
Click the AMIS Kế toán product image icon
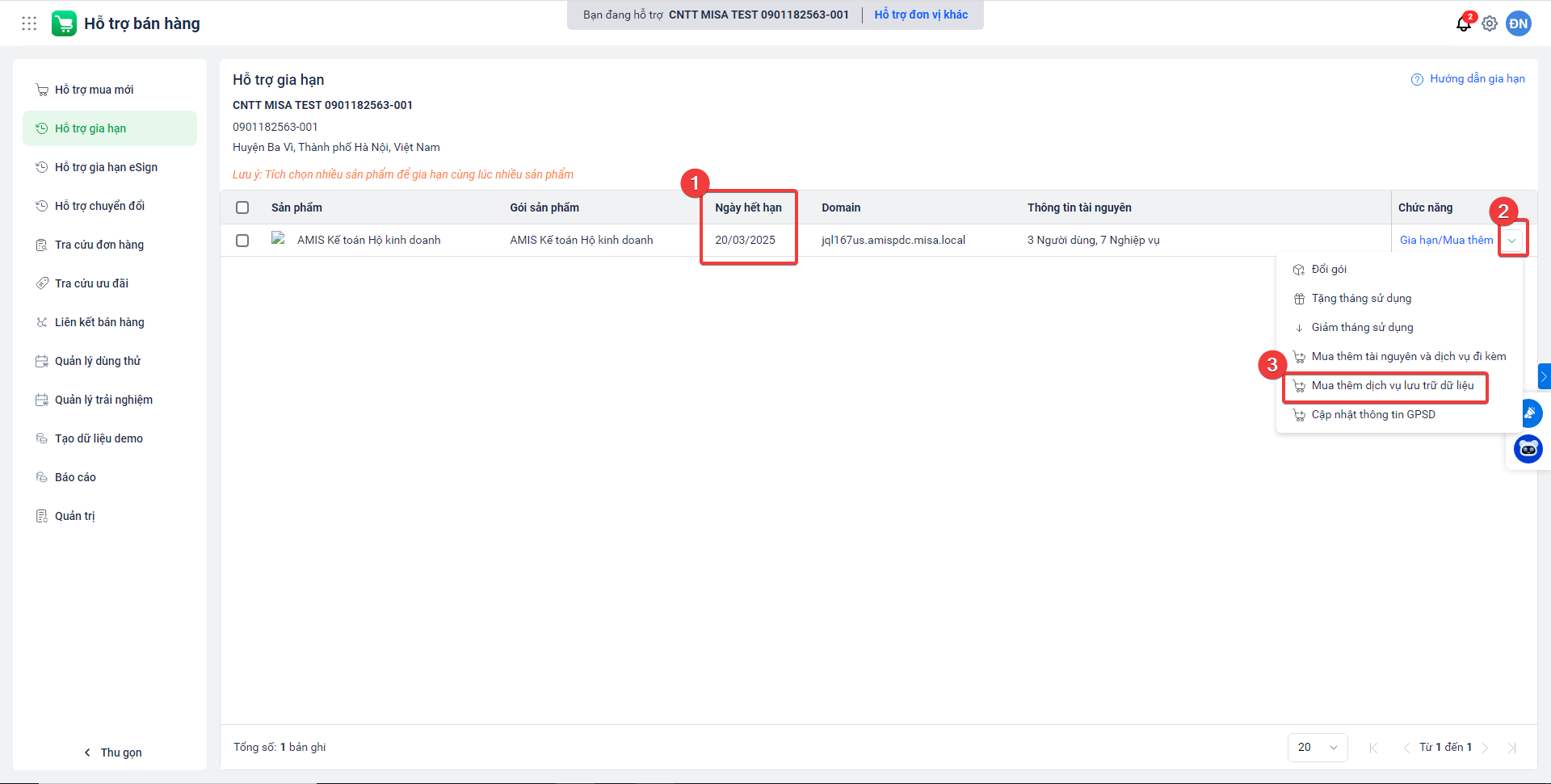pyautogui.click(x=279, y=238)
